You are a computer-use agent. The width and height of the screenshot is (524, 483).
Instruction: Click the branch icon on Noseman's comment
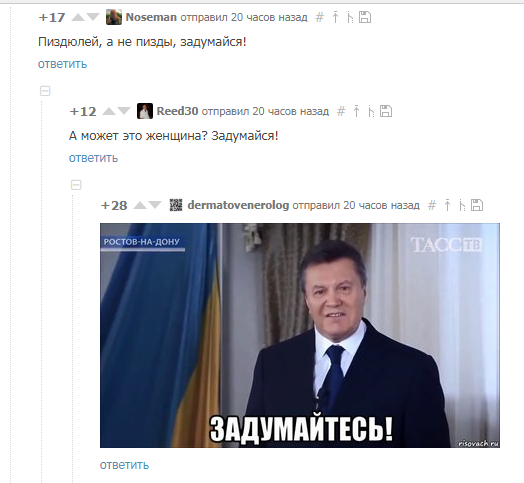coord(350,17)
